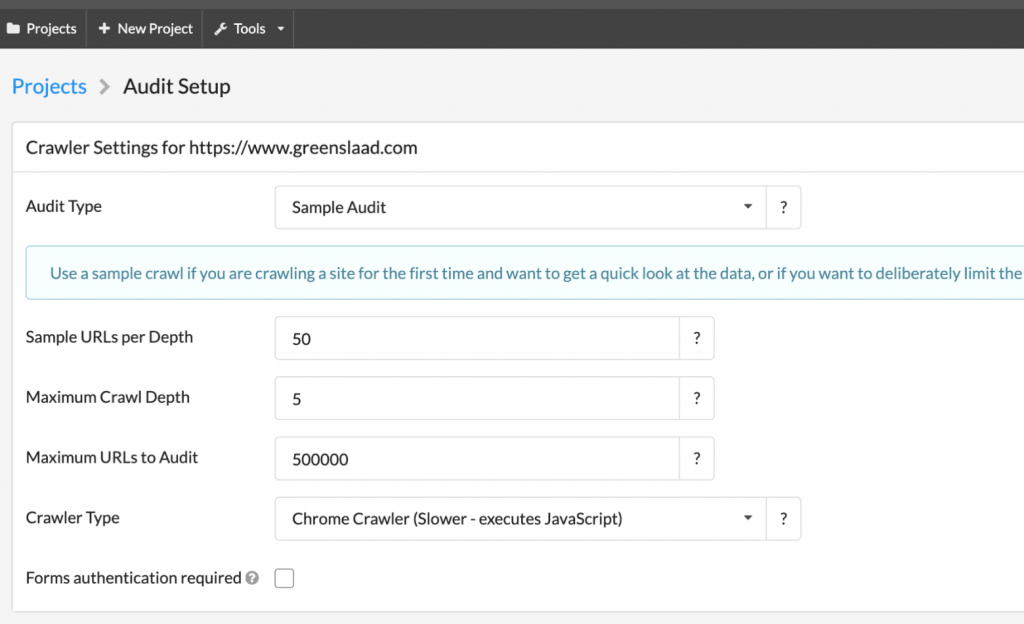Image resolution: width=1024 pixels, height=624 pixels.
Task: Click the wrench icon beside Tools
Action: [220, 29]
